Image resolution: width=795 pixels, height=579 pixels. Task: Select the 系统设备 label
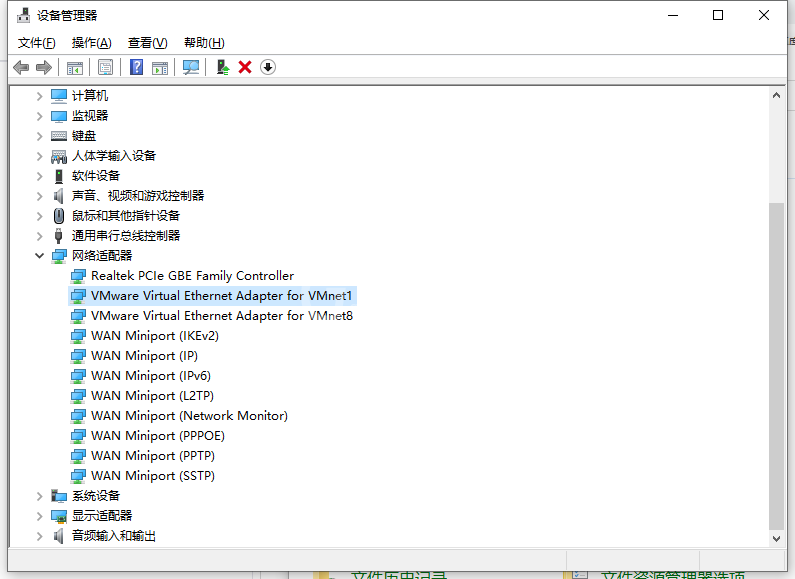point(96,496)
